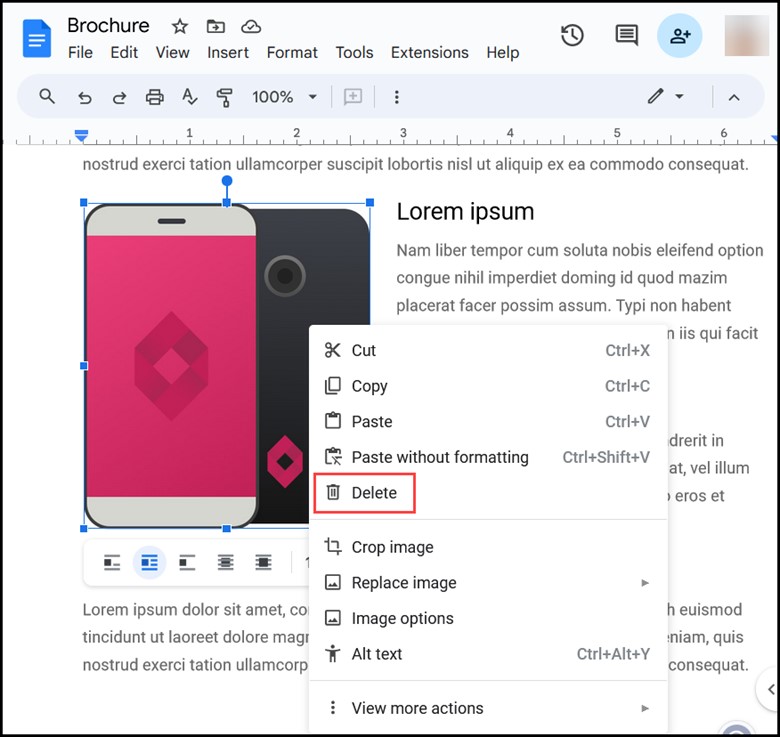Screen dimensions: 780x737
Task: Run spelling and grammar check
Action: (189, 96)
